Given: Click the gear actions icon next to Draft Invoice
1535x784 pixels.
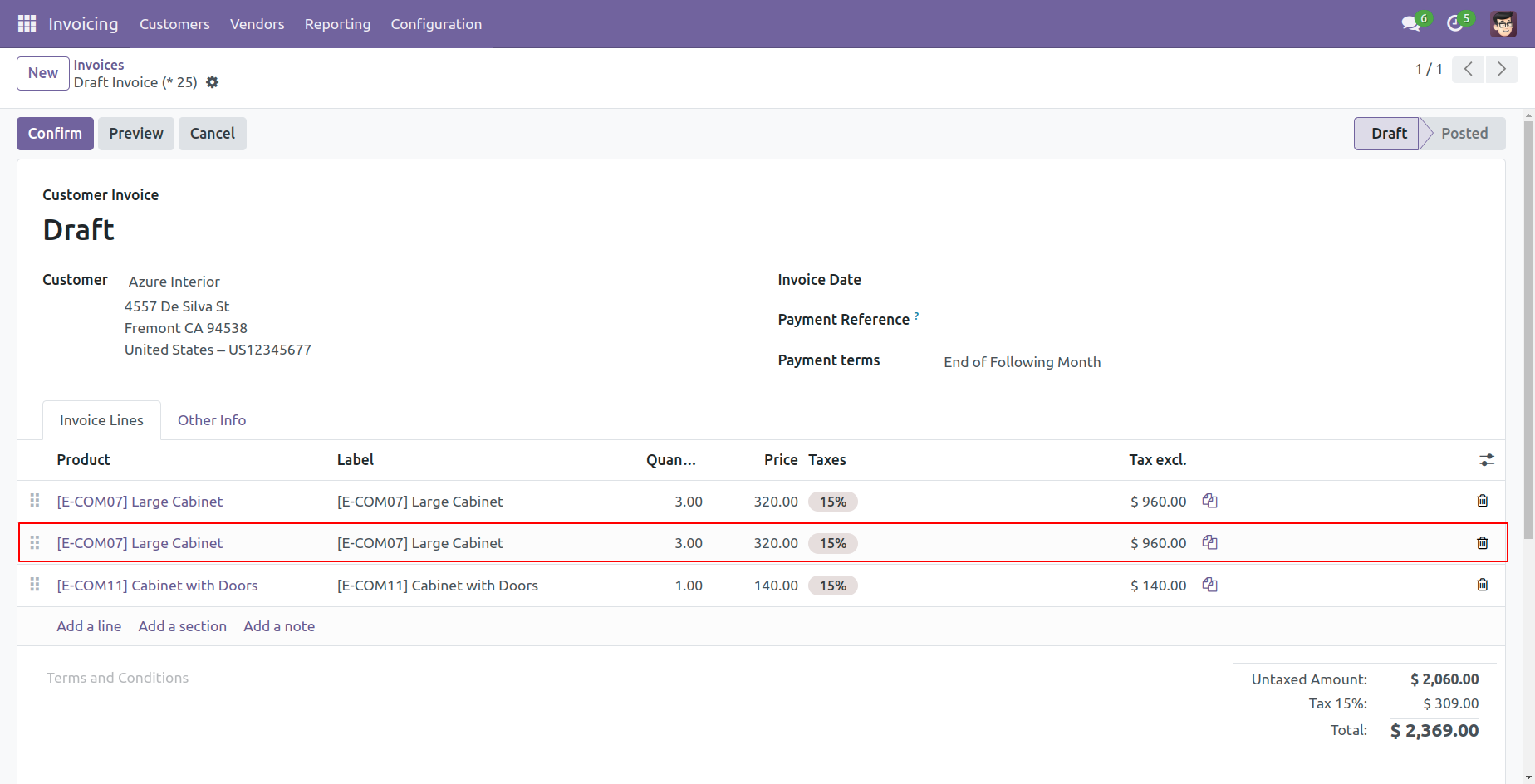Looking at the screenshot, I should coord(213,82).
